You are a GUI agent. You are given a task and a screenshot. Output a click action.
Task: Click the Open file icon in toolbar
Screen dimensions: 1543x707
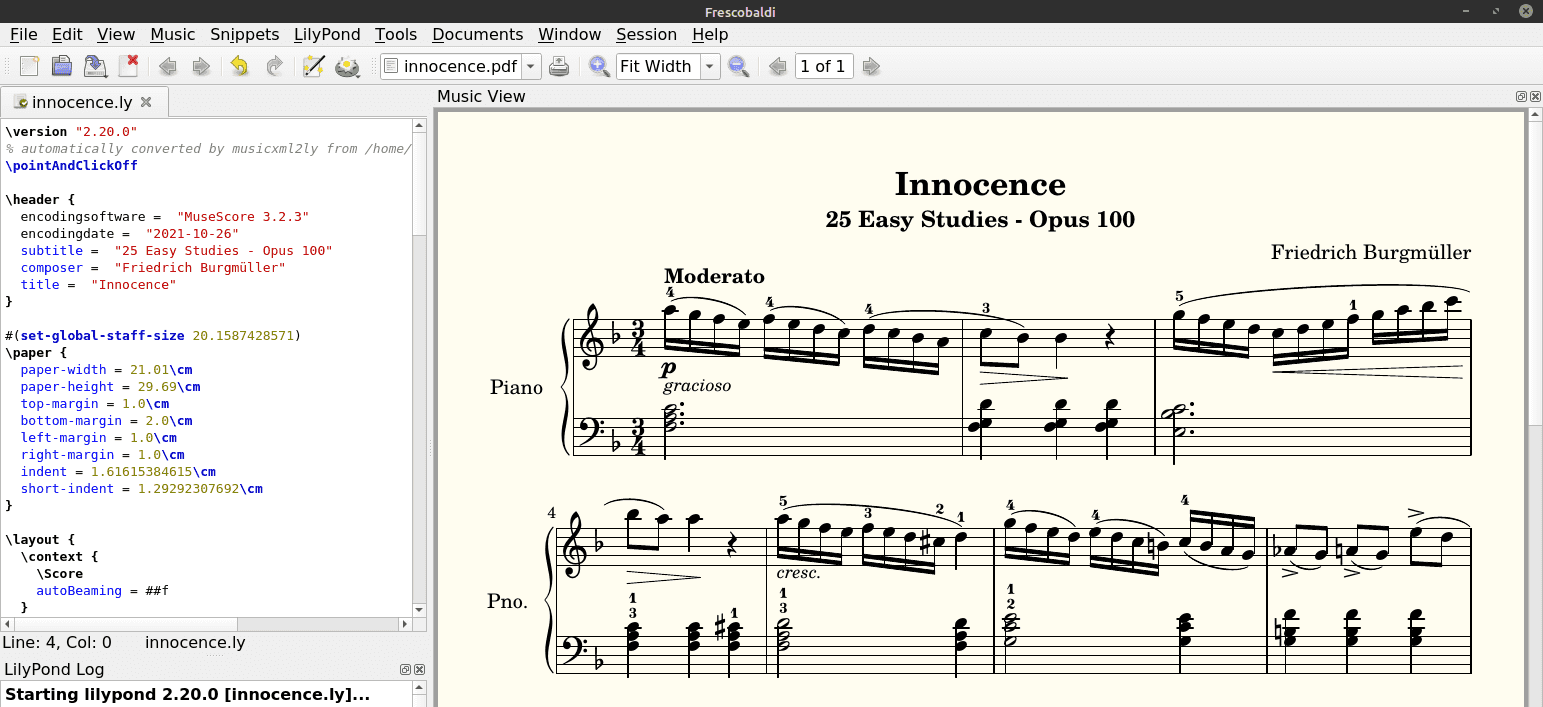coord(62,66)
